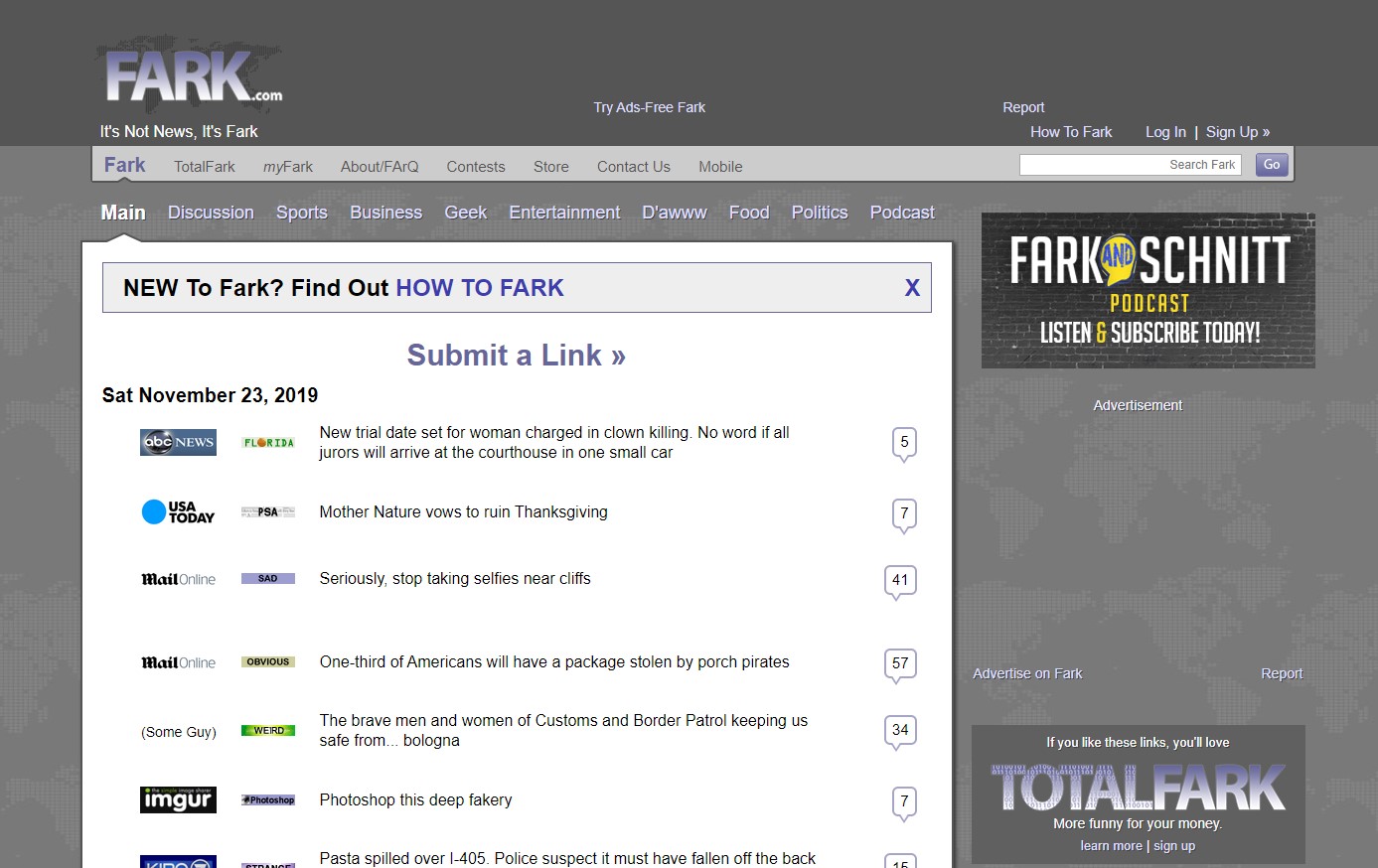1378x868 pixels.
Task: Open the bologna Customs headline
Action: [x=563, y=731]
